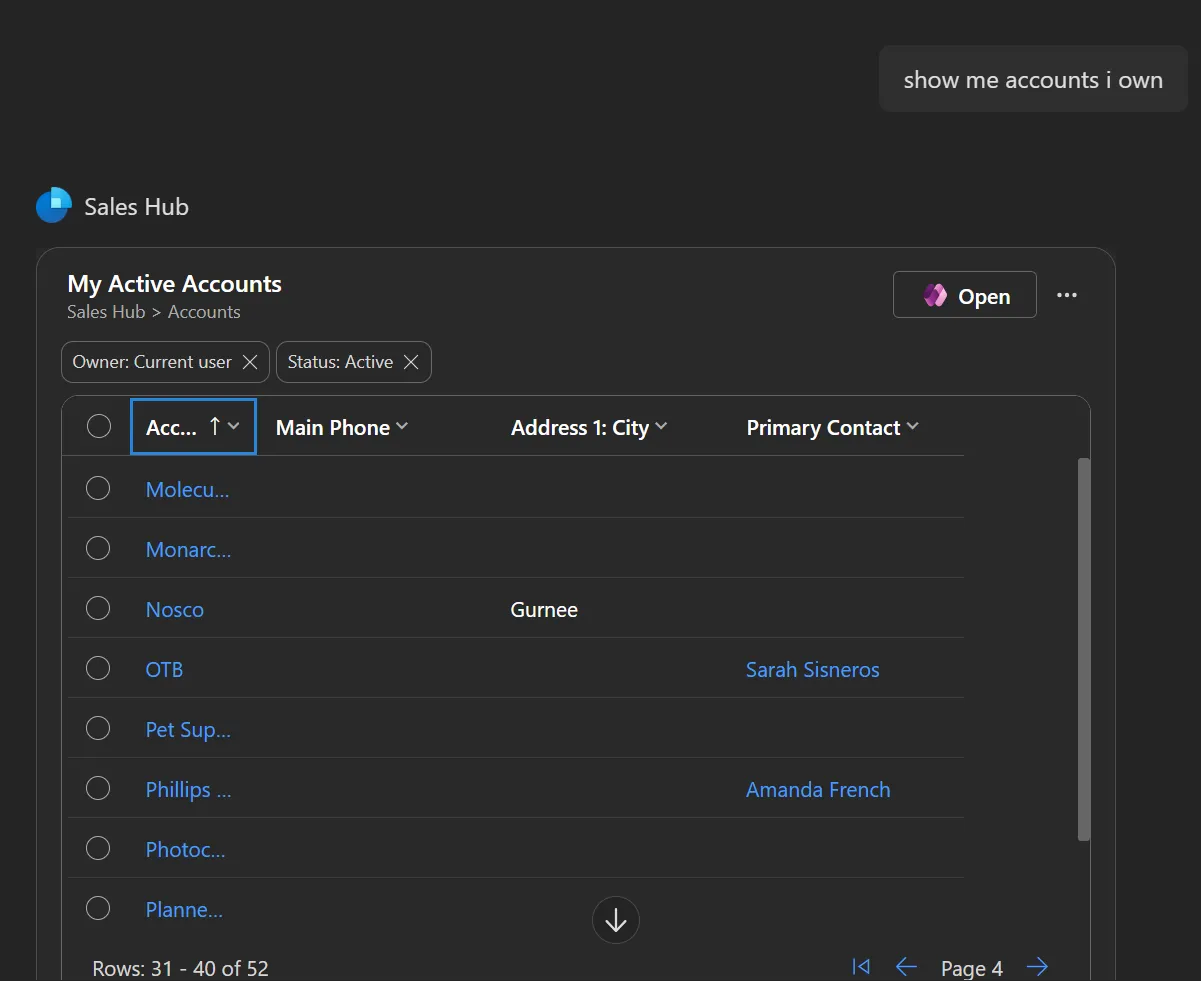Select the Planne... row checkbox
Viewport: 1201px width, 981px height.
coord(98,908)
